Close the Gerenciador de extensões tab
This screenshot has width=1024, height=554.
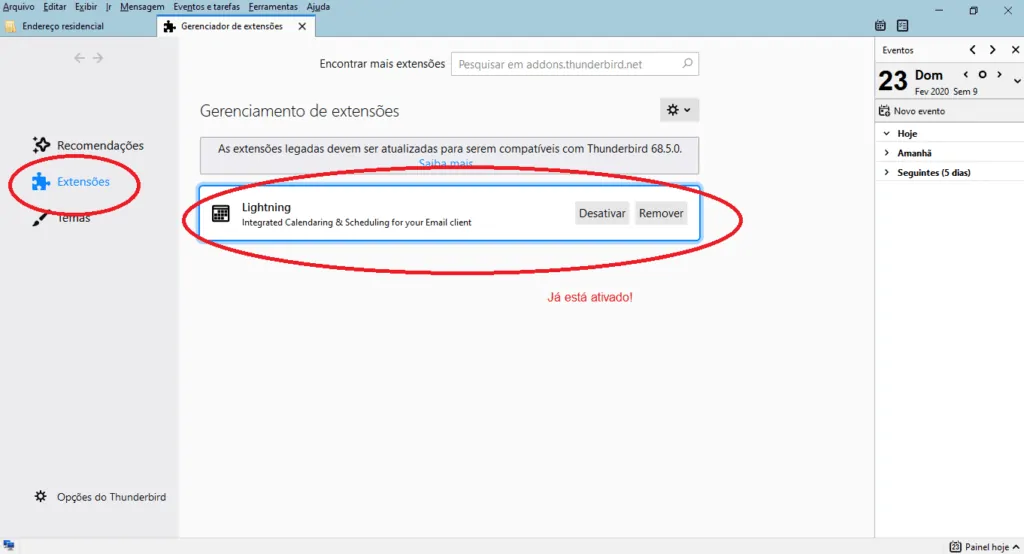[x=302, y=26]
